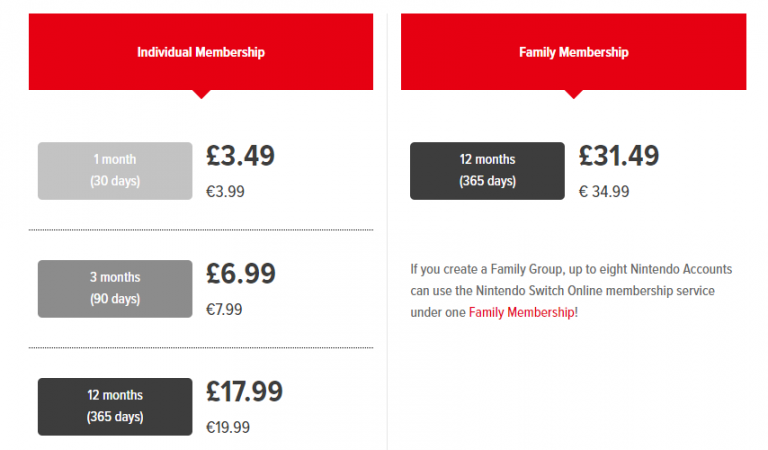Screen dimensions: 768x450
Task: Click the £3.49 price
Action: [240, 156]
